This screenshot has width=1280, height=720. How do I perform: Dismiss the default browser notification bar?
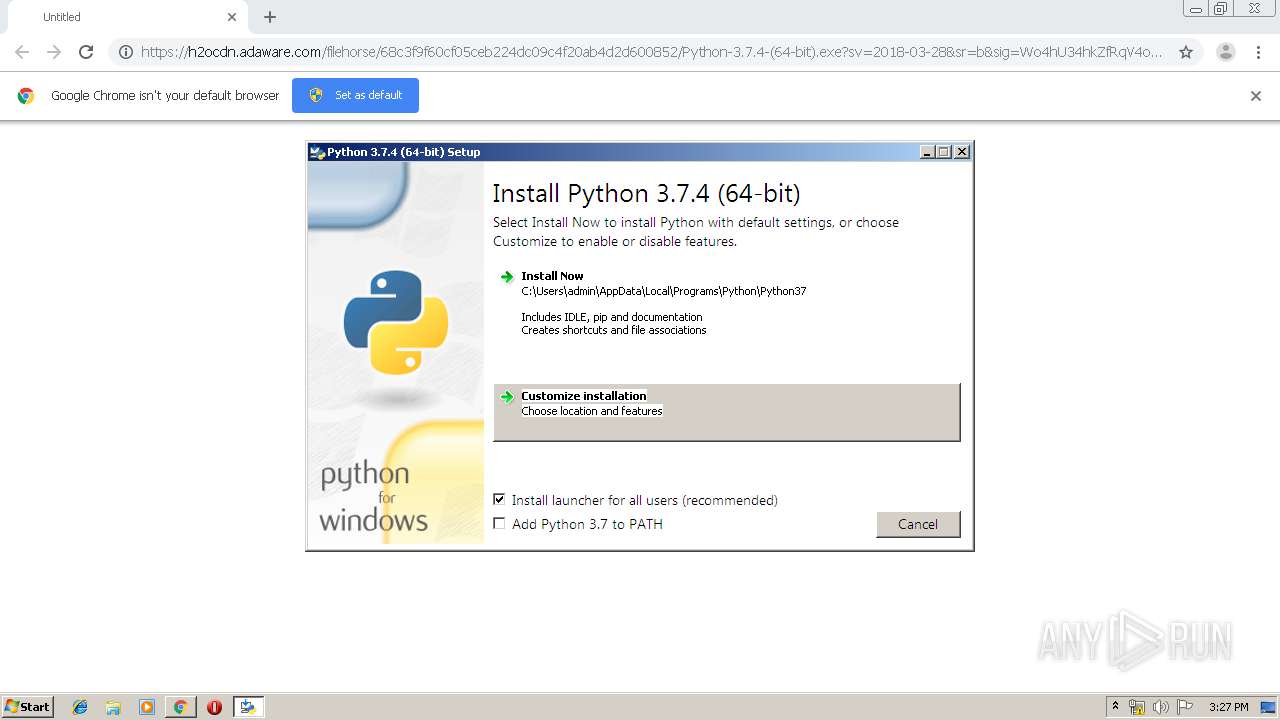coord(1256,96)
